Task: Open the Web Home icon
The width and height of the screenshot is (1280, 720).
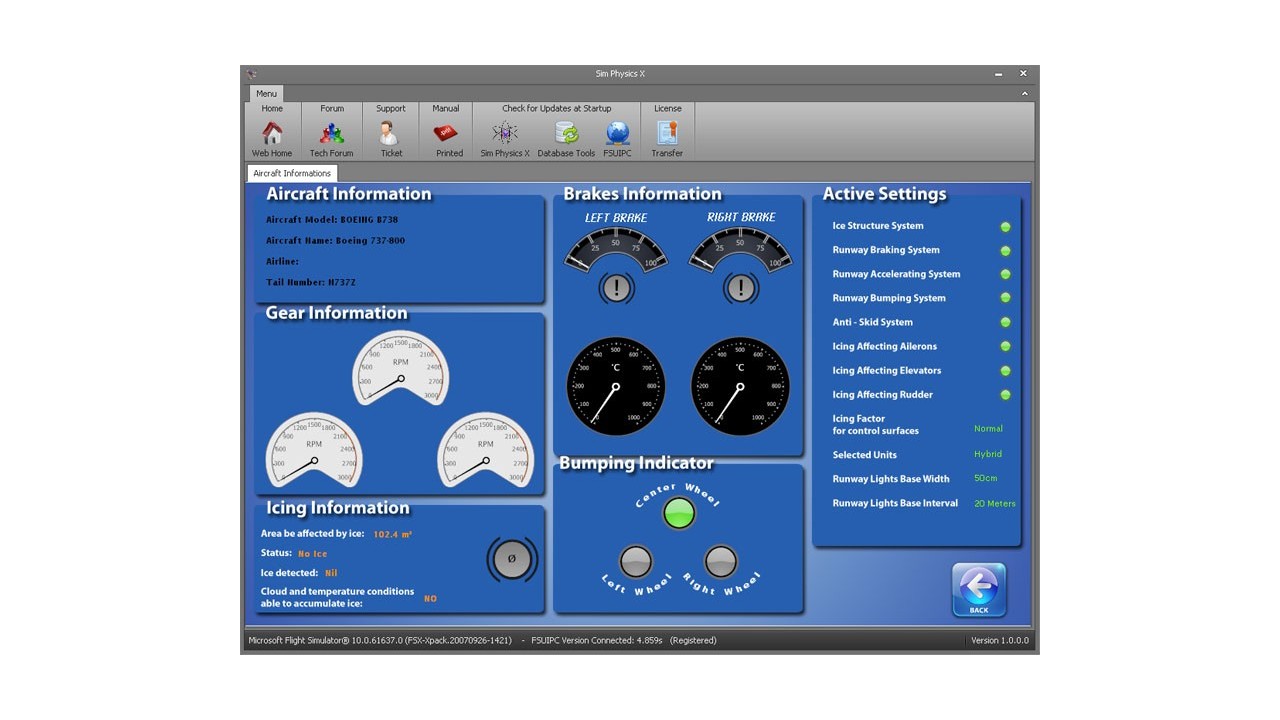Action: pos(272,134)
